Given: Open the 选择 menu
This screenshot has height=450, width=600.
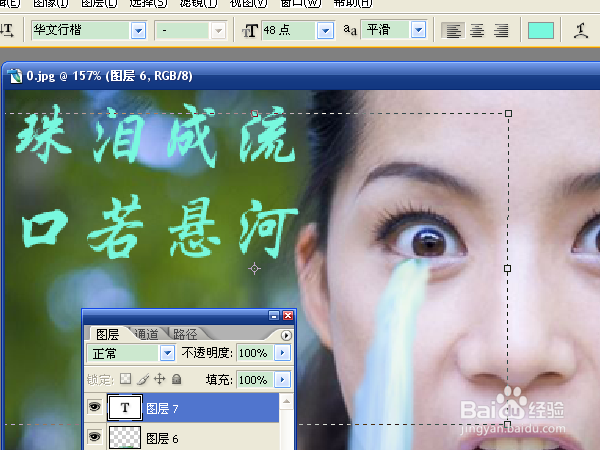Looking at the screenshot, I should point(148,3).
